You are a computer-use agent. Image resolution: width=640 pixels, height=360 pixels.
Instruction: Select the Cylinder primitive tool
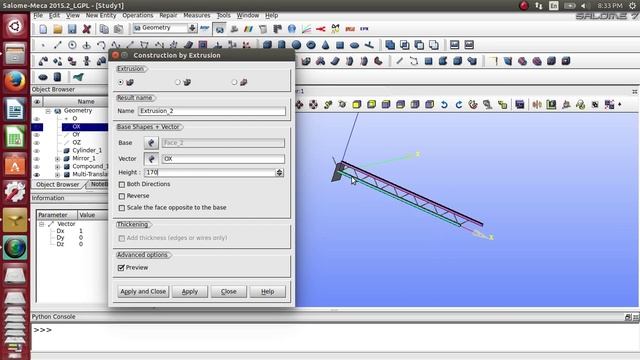282,45
